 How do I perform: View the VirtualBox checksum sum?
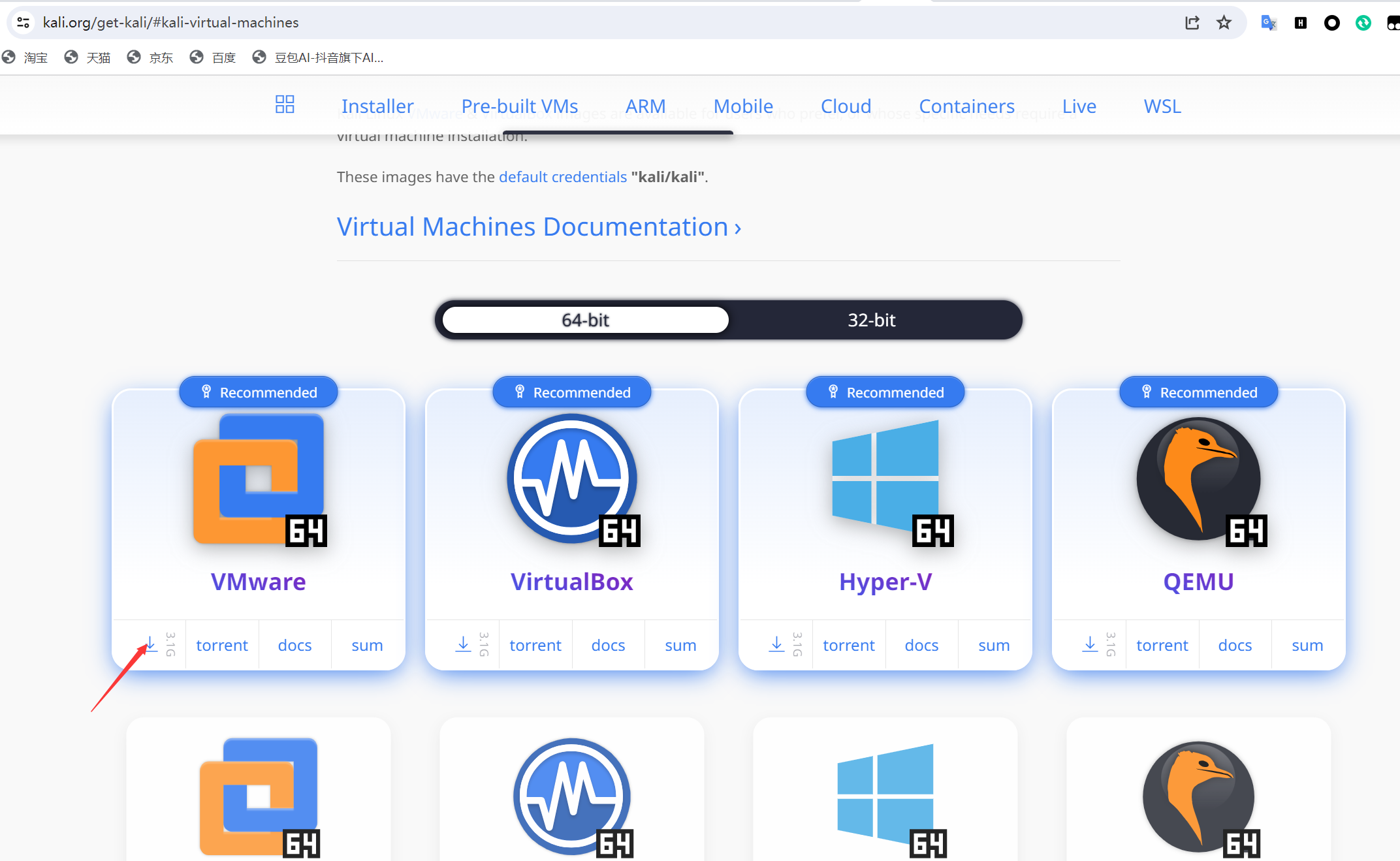point(680,645)
